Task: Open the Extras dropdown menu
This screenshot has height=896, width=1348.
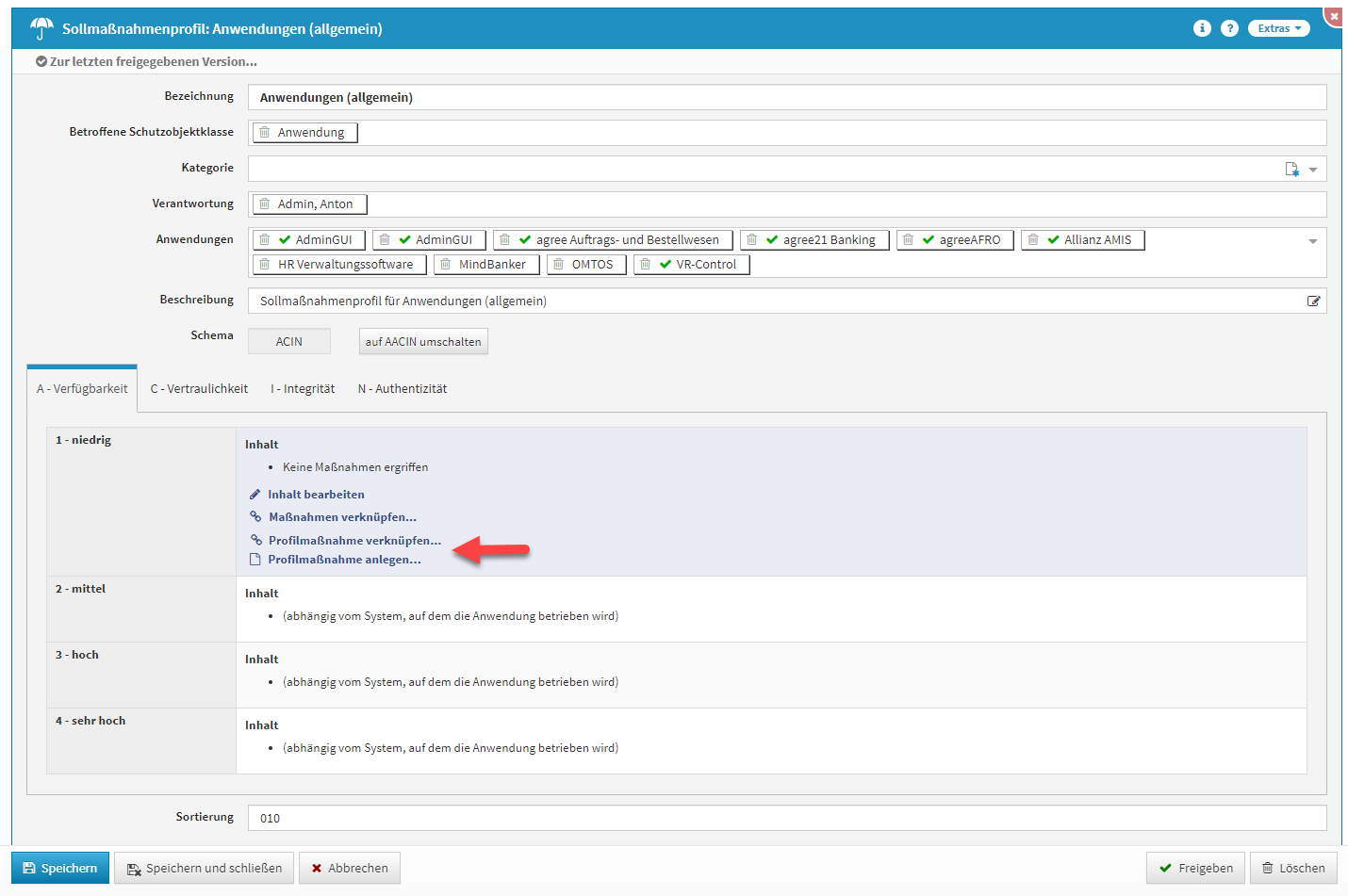Action: 1278,28
